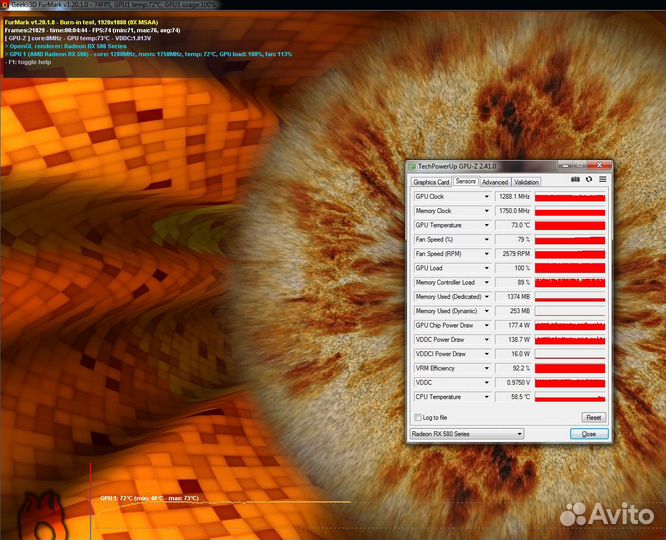The image size is (666, 540).
Task: Click the FurMark GPU 1 temperature graph label
Action: (x=150, y=498)
